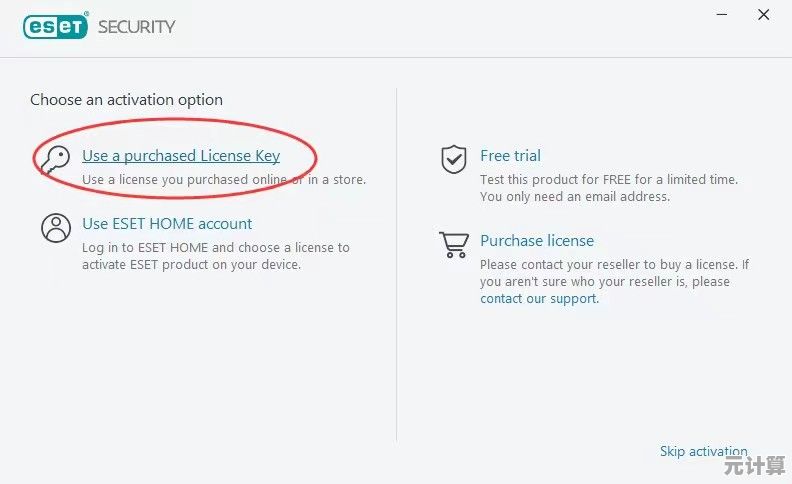Minimize the ESET Security window
This screenshot has height=484, width=792.
click(722, 15)
